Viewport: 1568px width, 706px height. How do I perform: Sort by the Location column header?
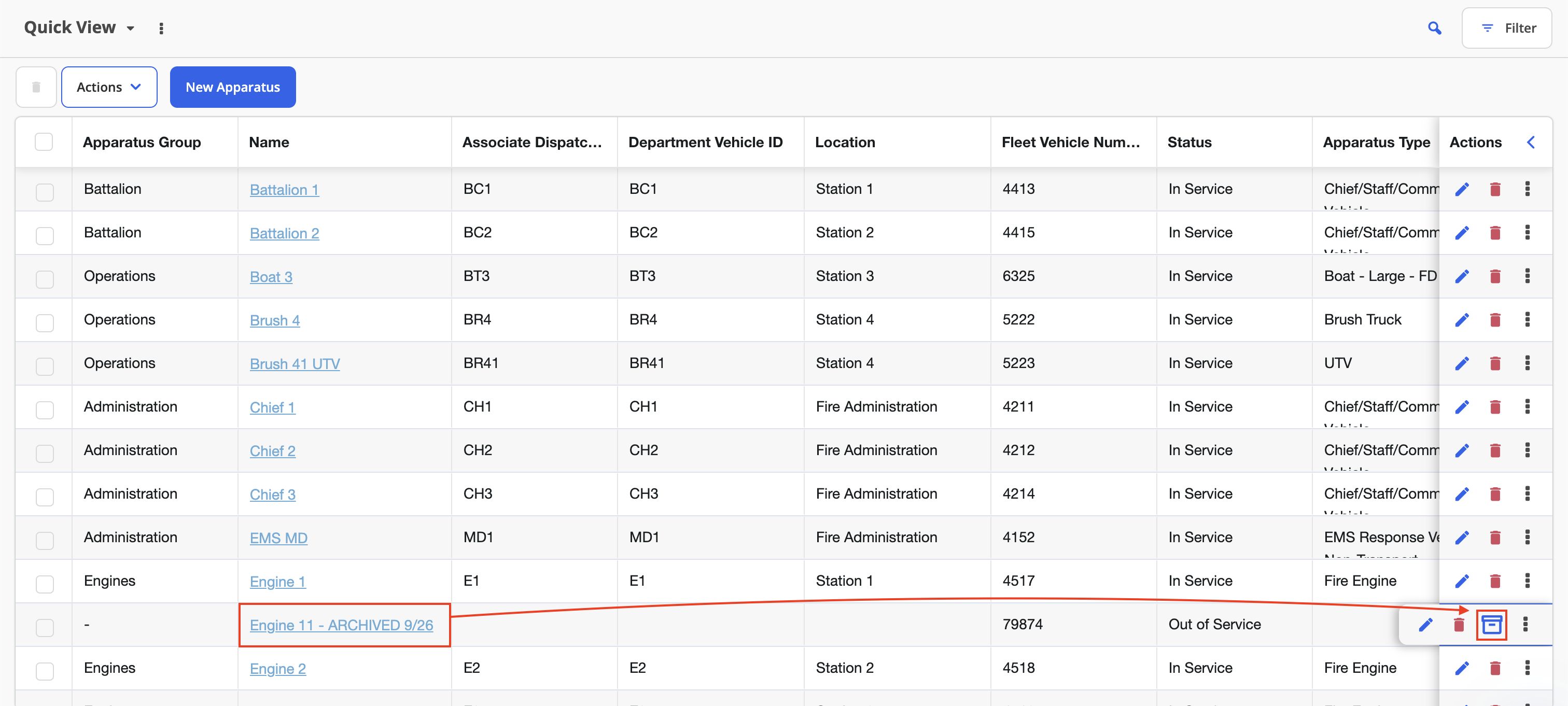point(845,143)
